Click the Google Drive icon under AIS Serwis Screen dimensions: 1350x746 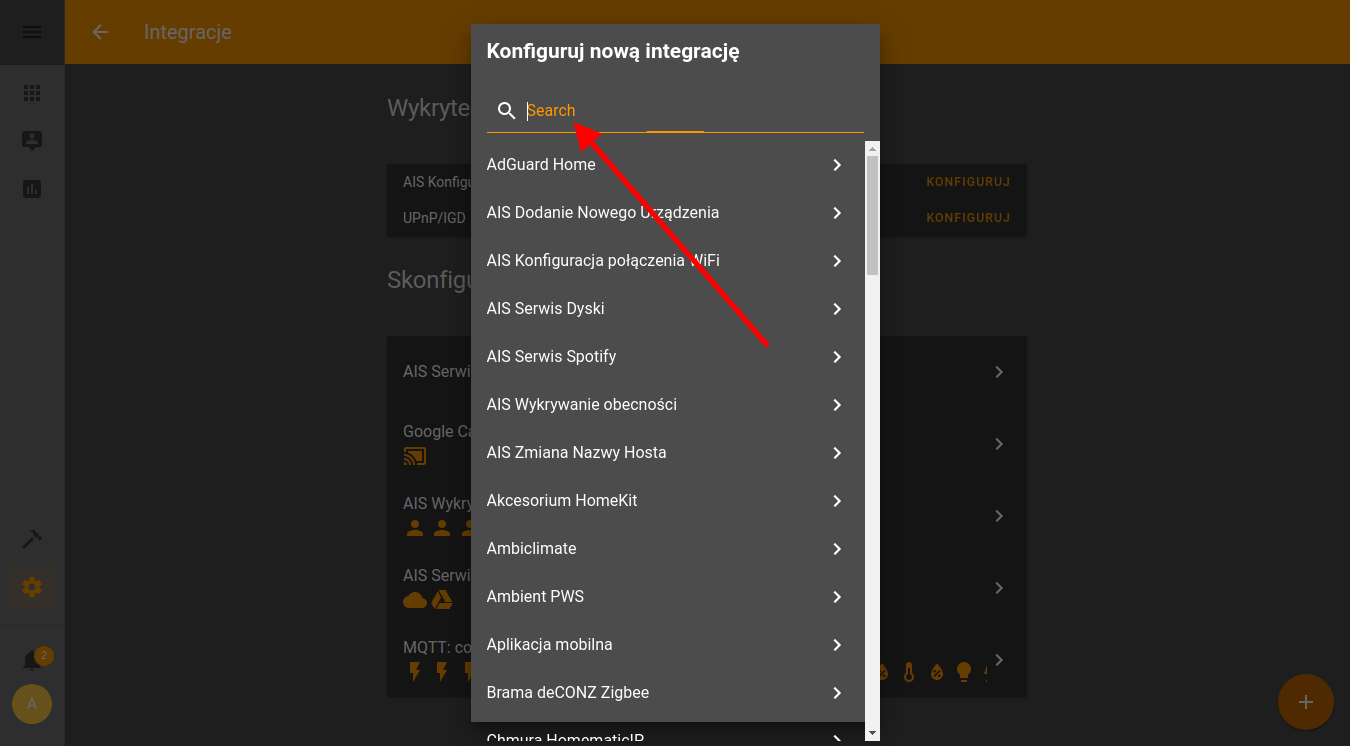[x=441, y=599]
